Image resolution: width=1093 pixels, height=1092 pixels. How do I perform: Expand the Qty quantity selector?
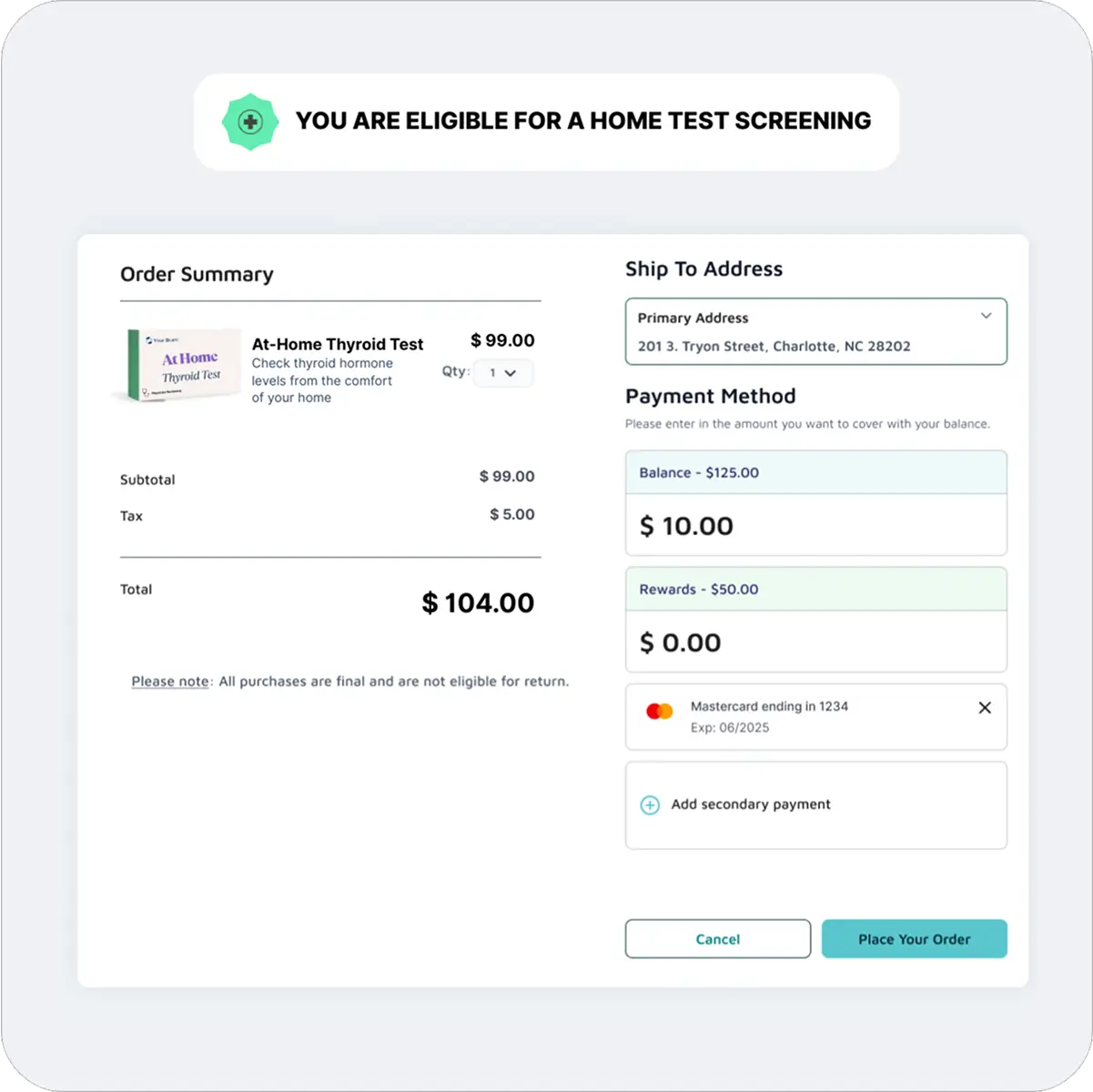(x=502, y=373)
